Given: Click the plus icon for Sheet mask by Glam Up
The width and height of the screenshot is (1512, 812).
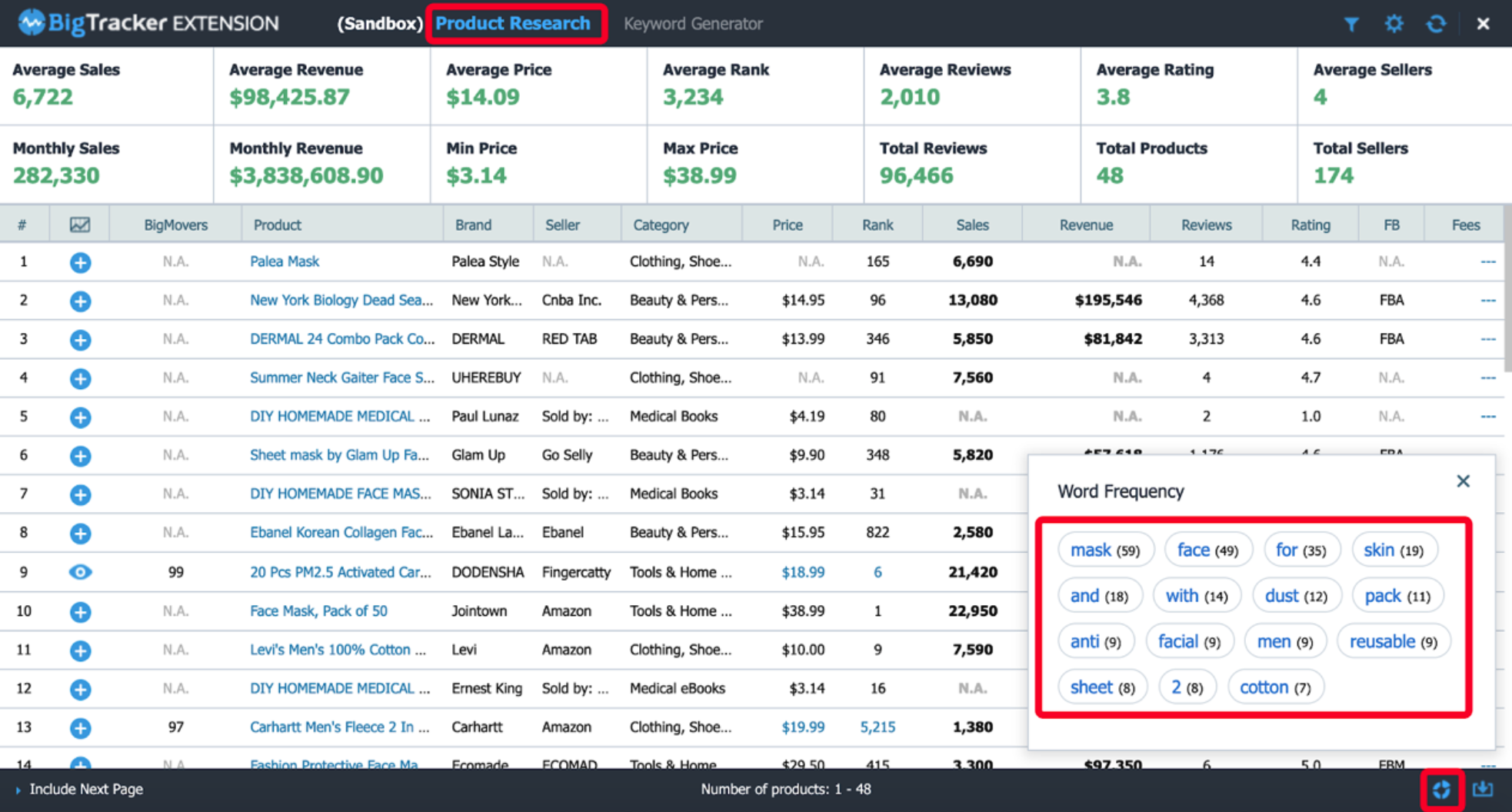Looking at the screenshot, I should 80,456.
